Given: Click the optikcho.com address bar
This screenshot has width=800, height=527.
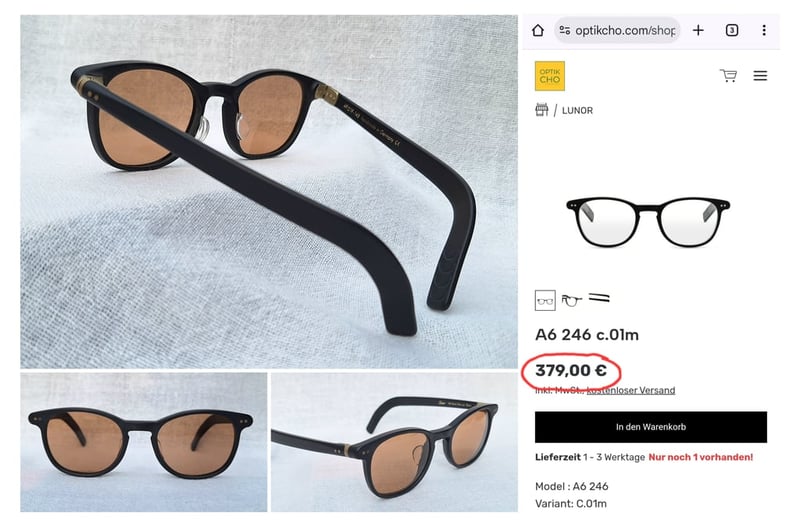Looking at the screenshot, I should 622,30.
